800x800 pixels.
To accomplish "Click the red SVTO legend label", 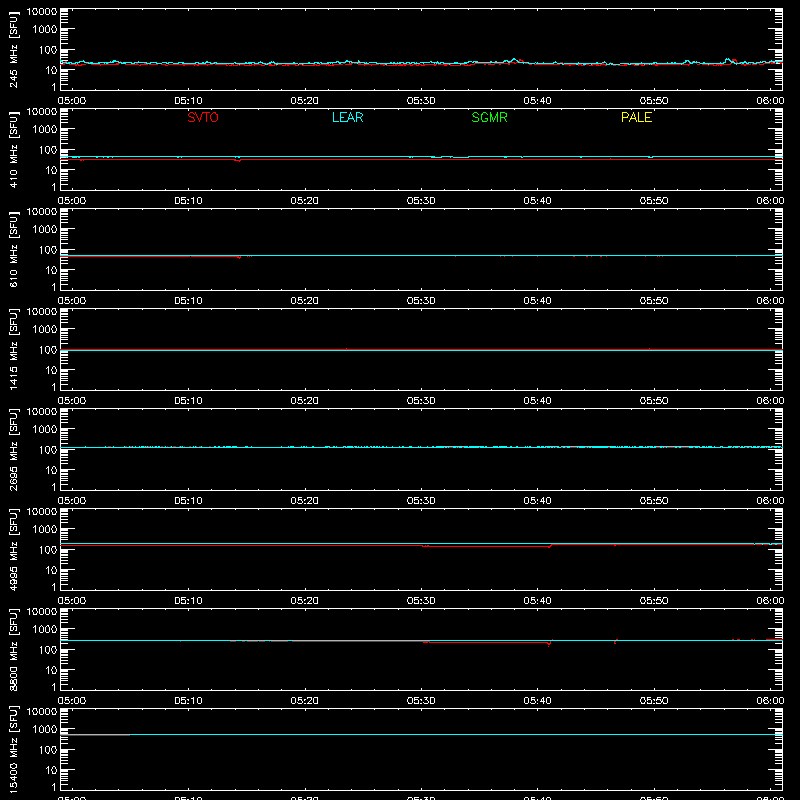I will [x=203, y=117].
